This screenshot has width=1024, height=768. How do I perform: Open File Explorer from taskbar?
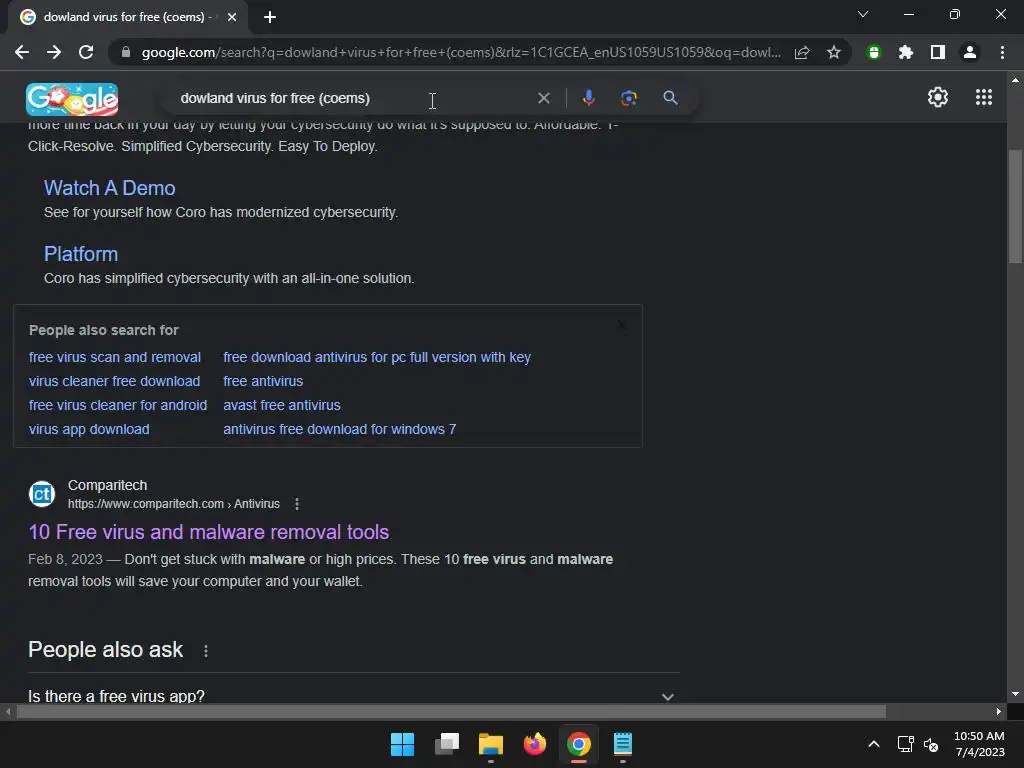point(490,744)
